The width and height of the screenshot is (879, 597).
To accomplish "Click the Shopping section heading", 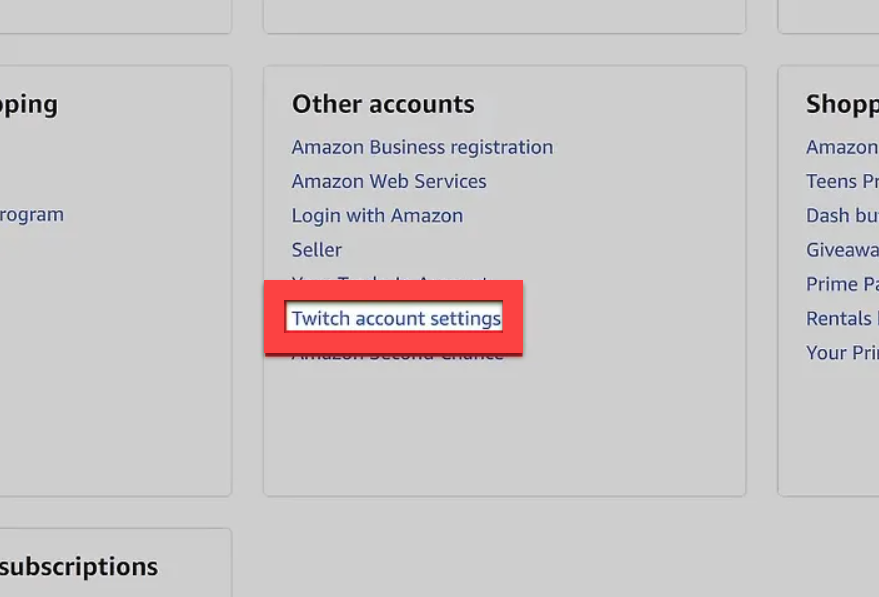I will [x=840, y=104].
